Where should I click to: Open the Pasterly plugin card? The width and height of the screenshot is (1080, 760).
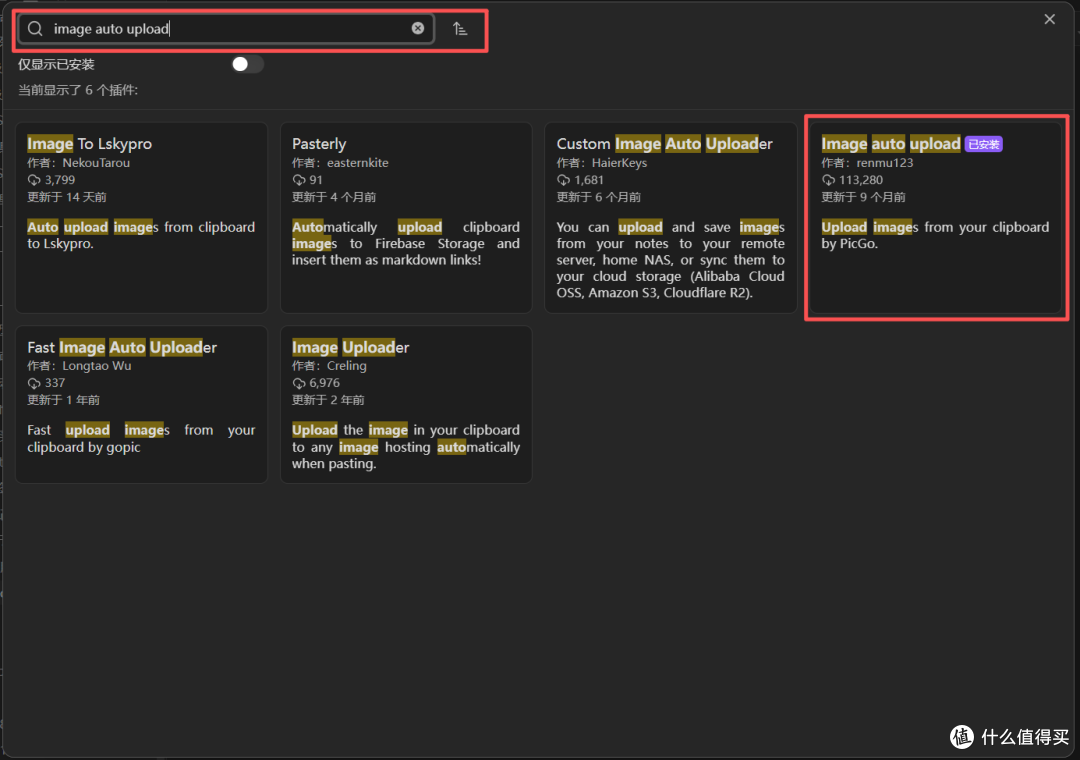[x=406, y=218]
